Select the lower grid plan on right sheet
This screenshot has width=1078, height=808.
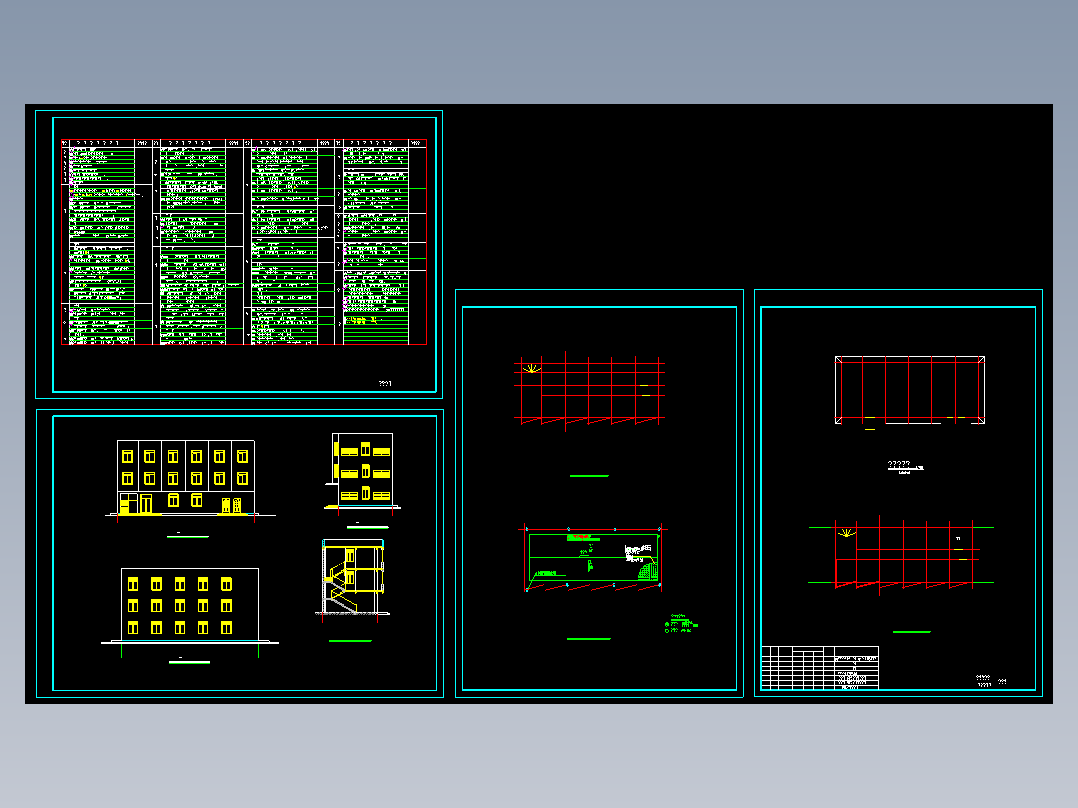pyautogui.click(x=901, y=556)
